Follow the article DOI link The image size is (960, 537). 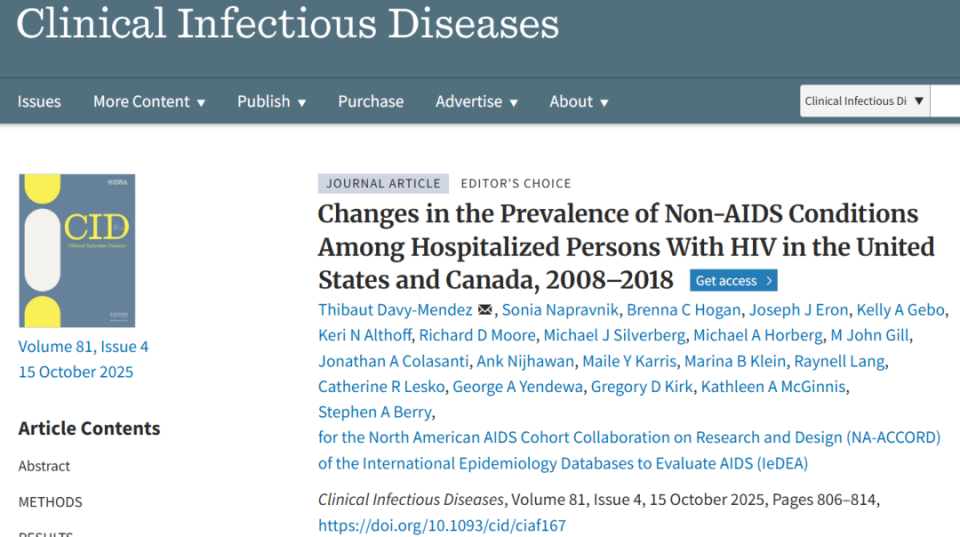[442, 525]
